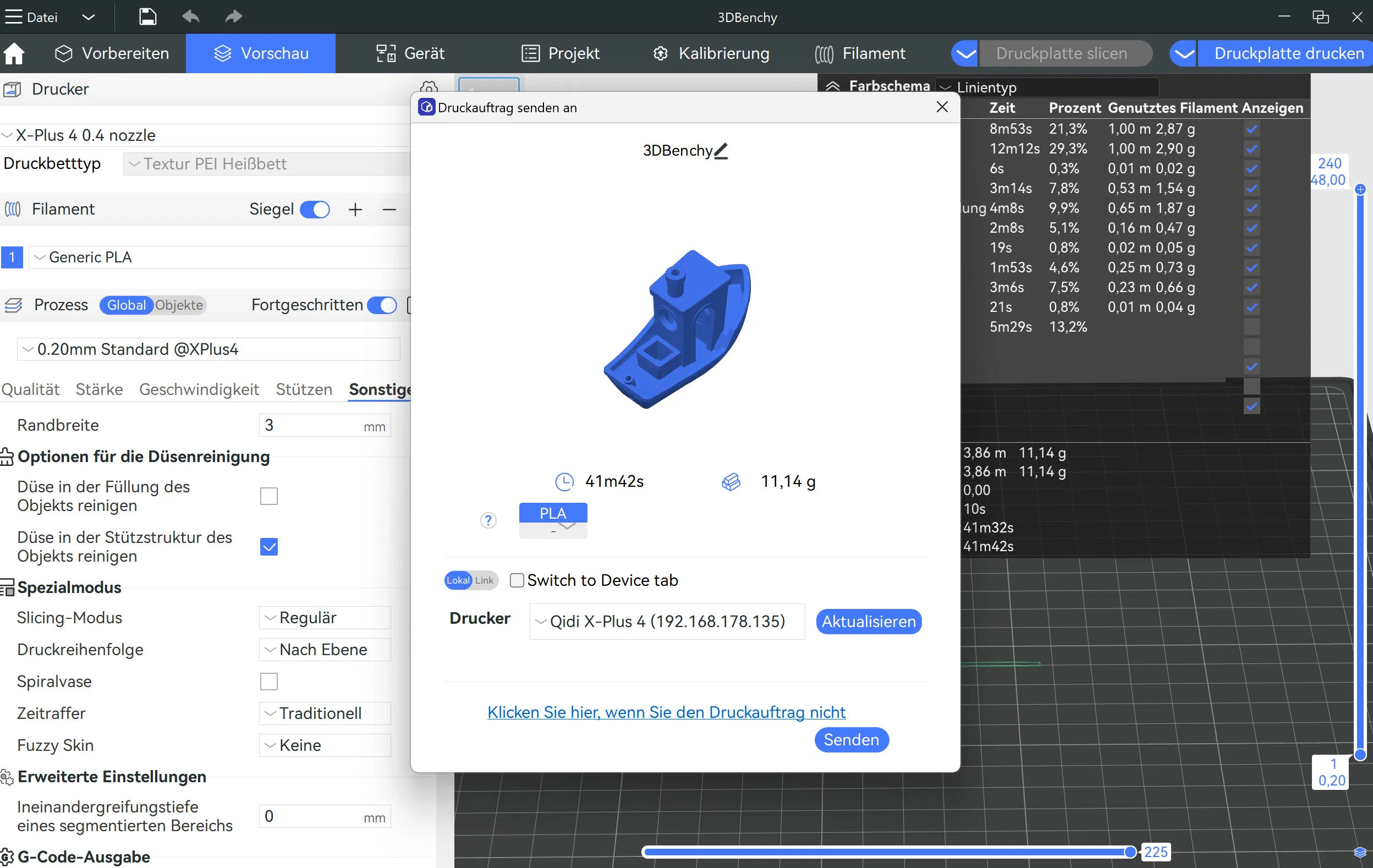Click the Filament section spool icon
The image size is (1373, 868).
pyautogui.click(x=13, y=210)
